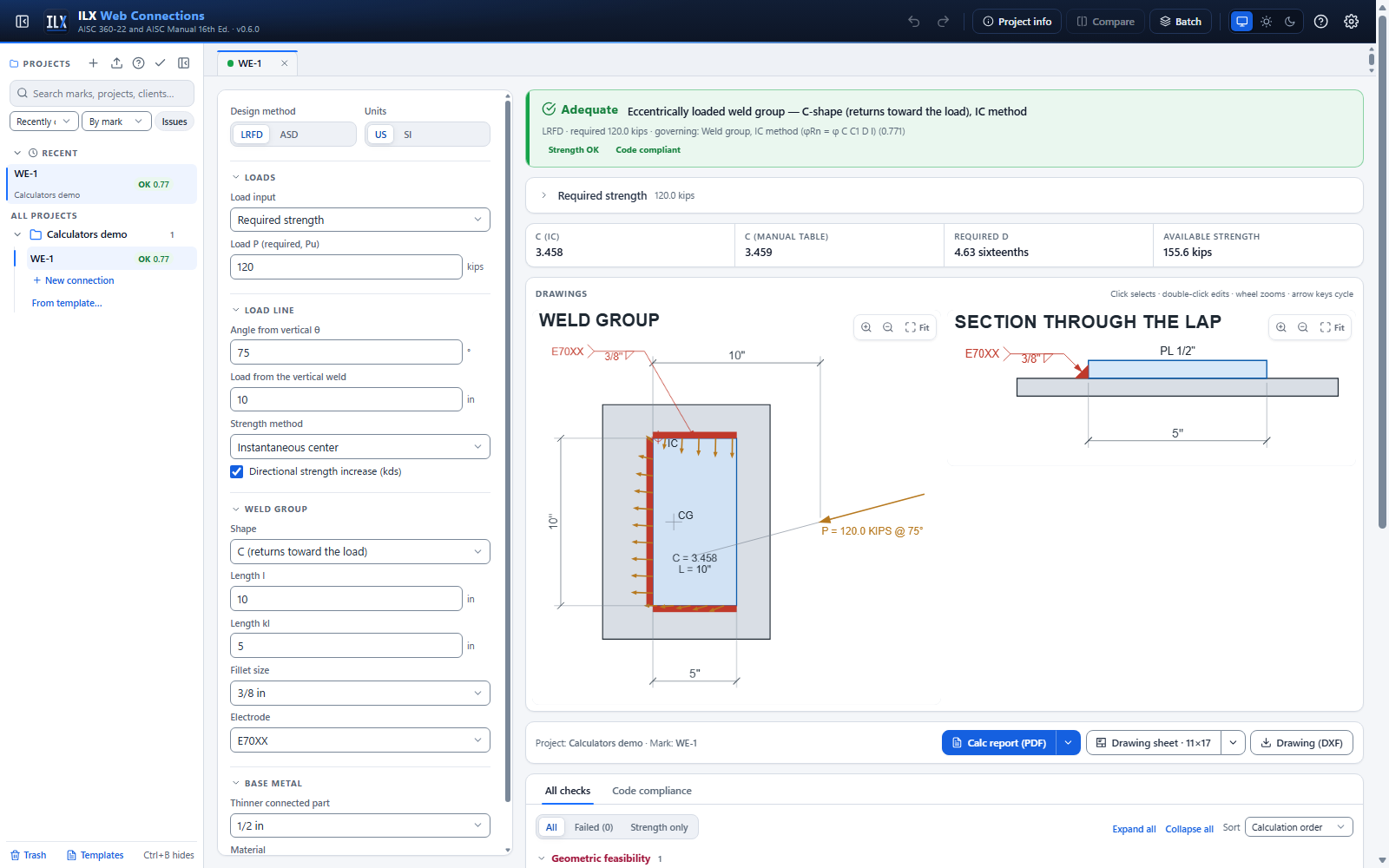Switch units to SI
The height and width of the screenshot is (868, 1389).
408,135
